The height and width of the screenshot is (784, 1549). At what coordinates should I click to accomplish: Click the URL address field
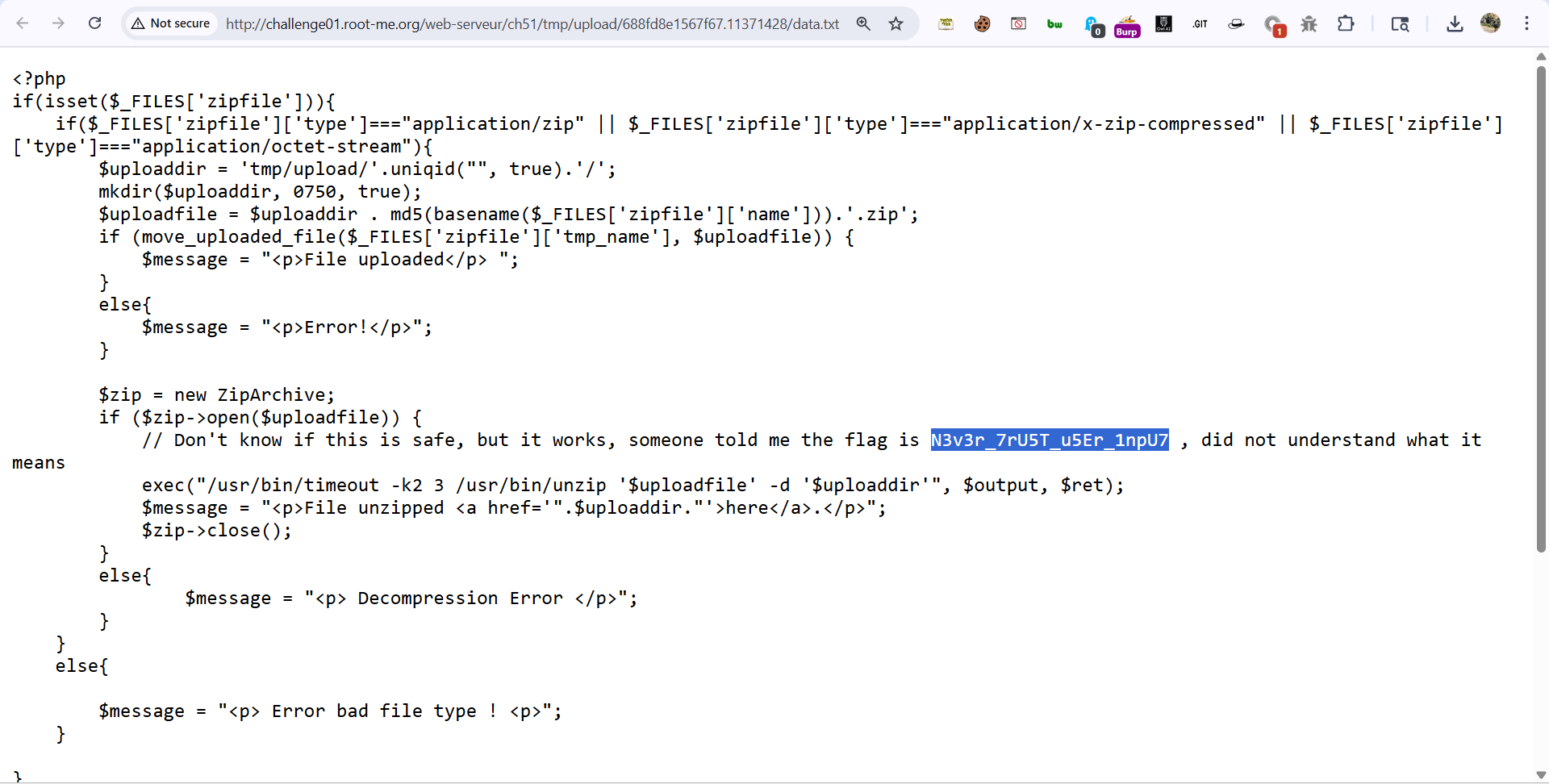pos(532,24)
